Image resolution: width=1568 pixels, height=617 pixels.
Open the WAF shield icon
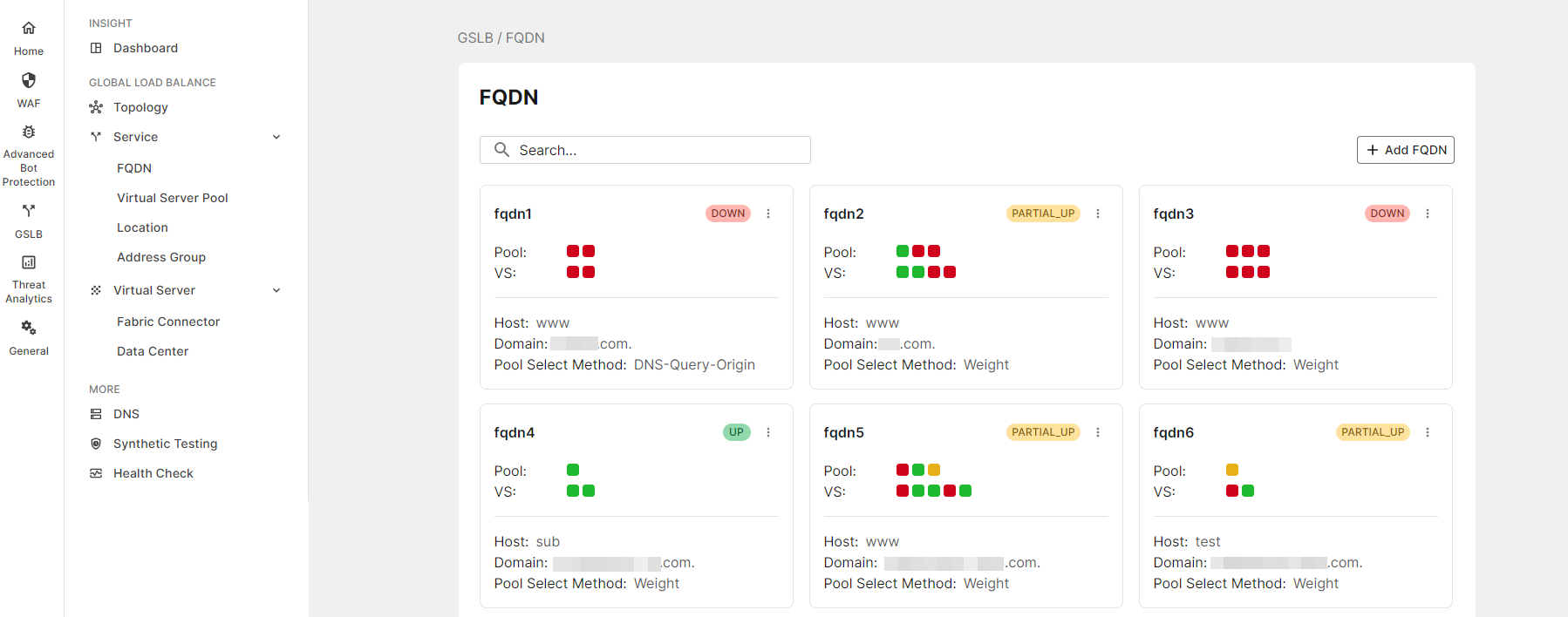(x=29, y=81)
